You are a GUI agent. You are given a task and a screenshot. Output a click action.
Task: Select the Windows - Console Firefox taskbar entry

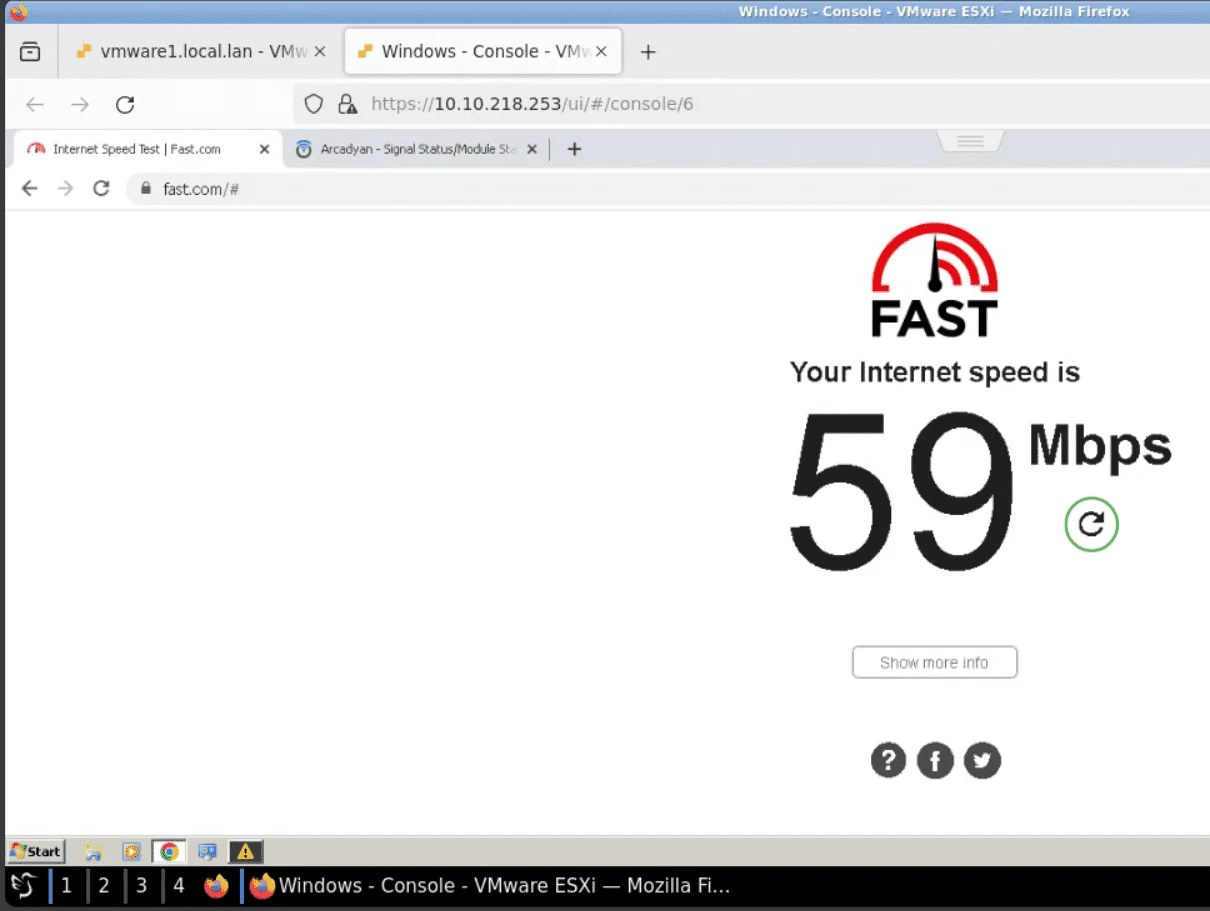click(x=490, y=886)
